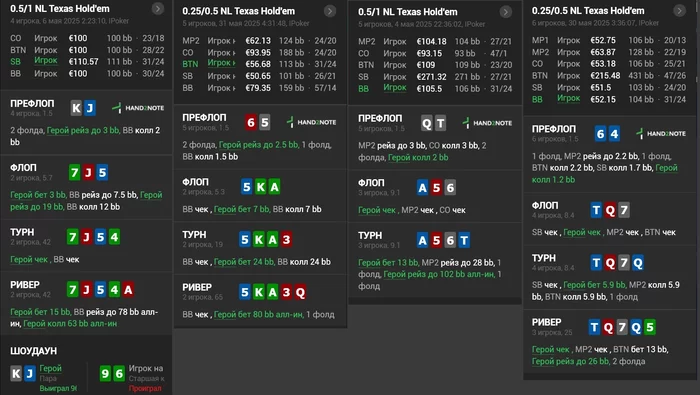Click 'Герой бет 80 bb алл-ин' river action
The height and width of the screenshot is (395, 700).
pos(258,315)
